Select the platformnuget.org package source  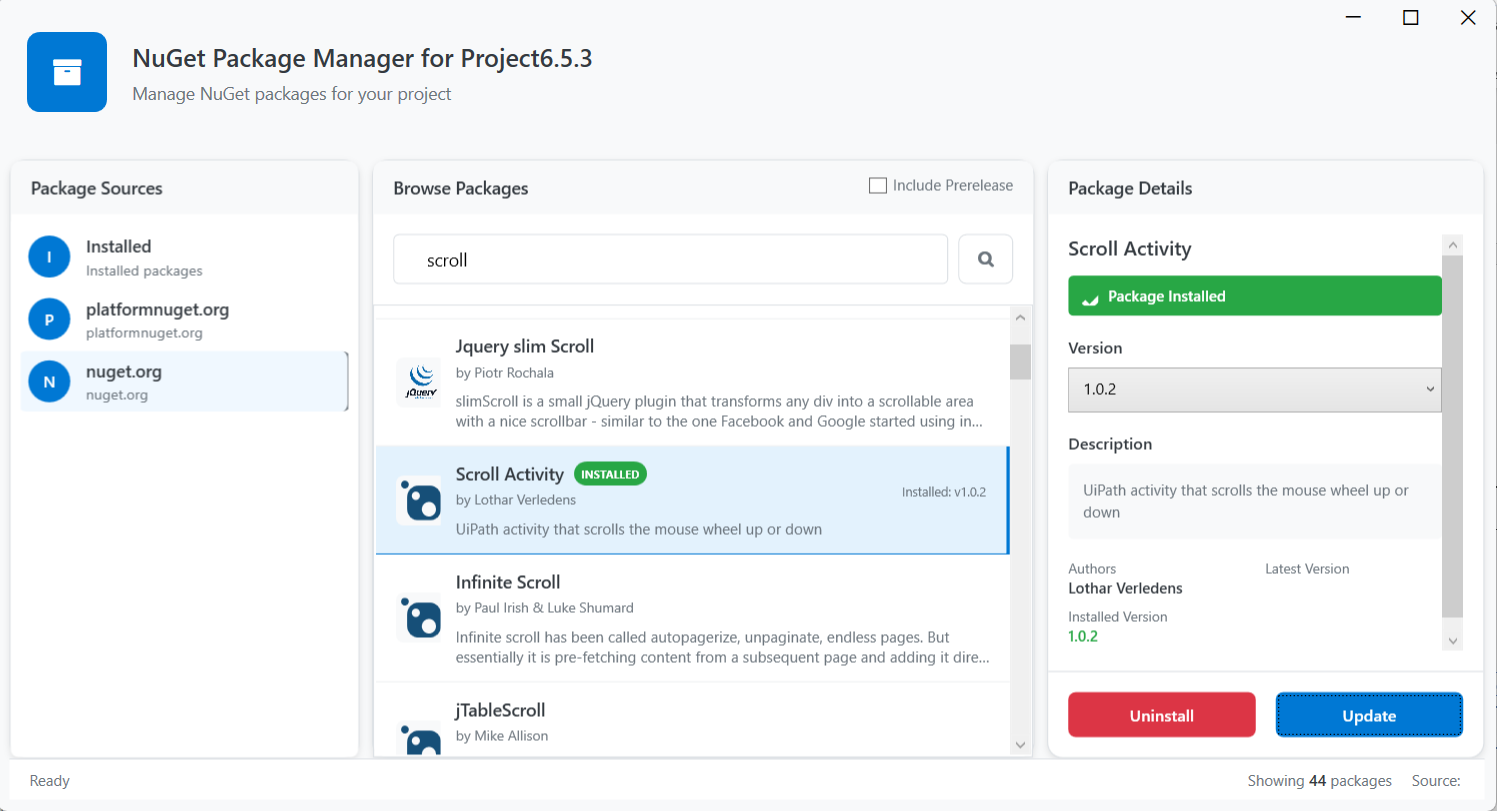point(184,319)
